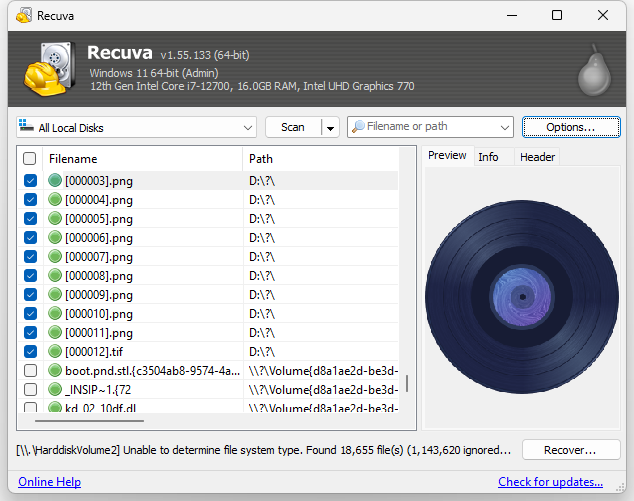
Task: Uncheck the [000009].png checkbox
Action: 30,294
